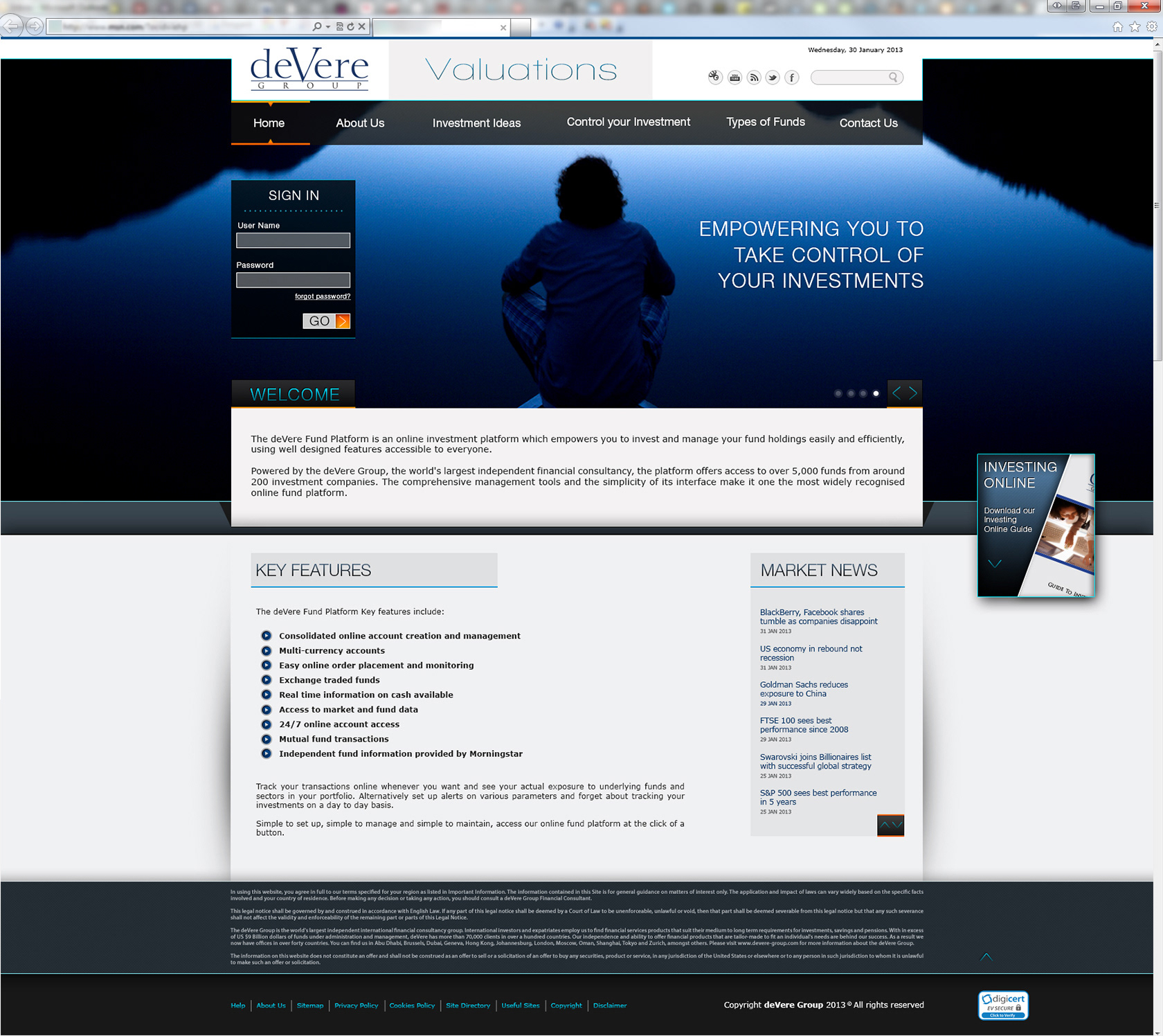The height and width of the screenshot is (1036, 1163).
Task: Open the Investment Ideas menu
Action: [x=476, y=123]
